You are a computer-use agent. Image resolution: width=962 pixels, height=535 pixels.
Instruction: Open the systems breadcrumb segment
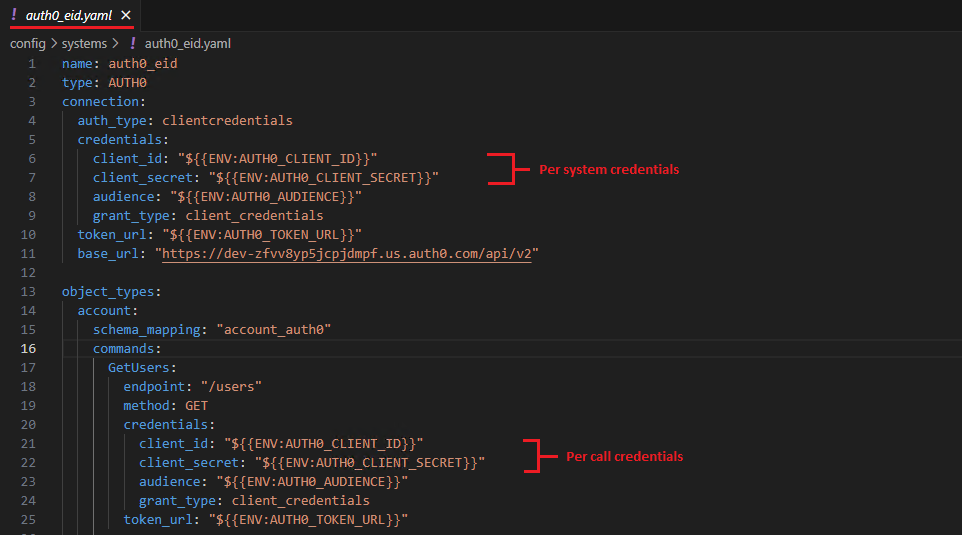[x=84, y=44]
